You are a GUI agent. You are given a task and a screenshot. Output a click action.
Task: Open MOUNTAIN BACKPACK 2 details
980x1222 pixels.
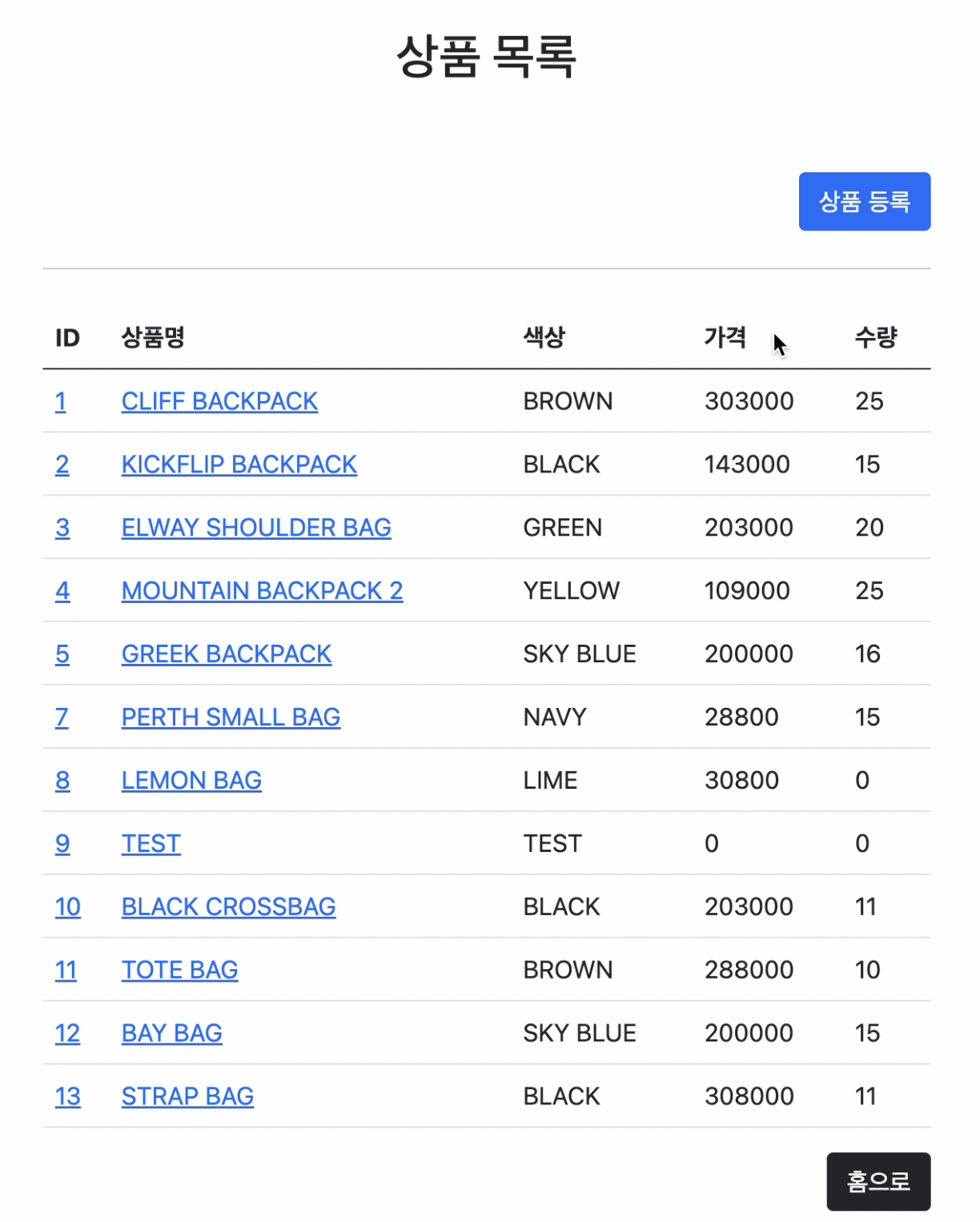click(x=263, y=590)
